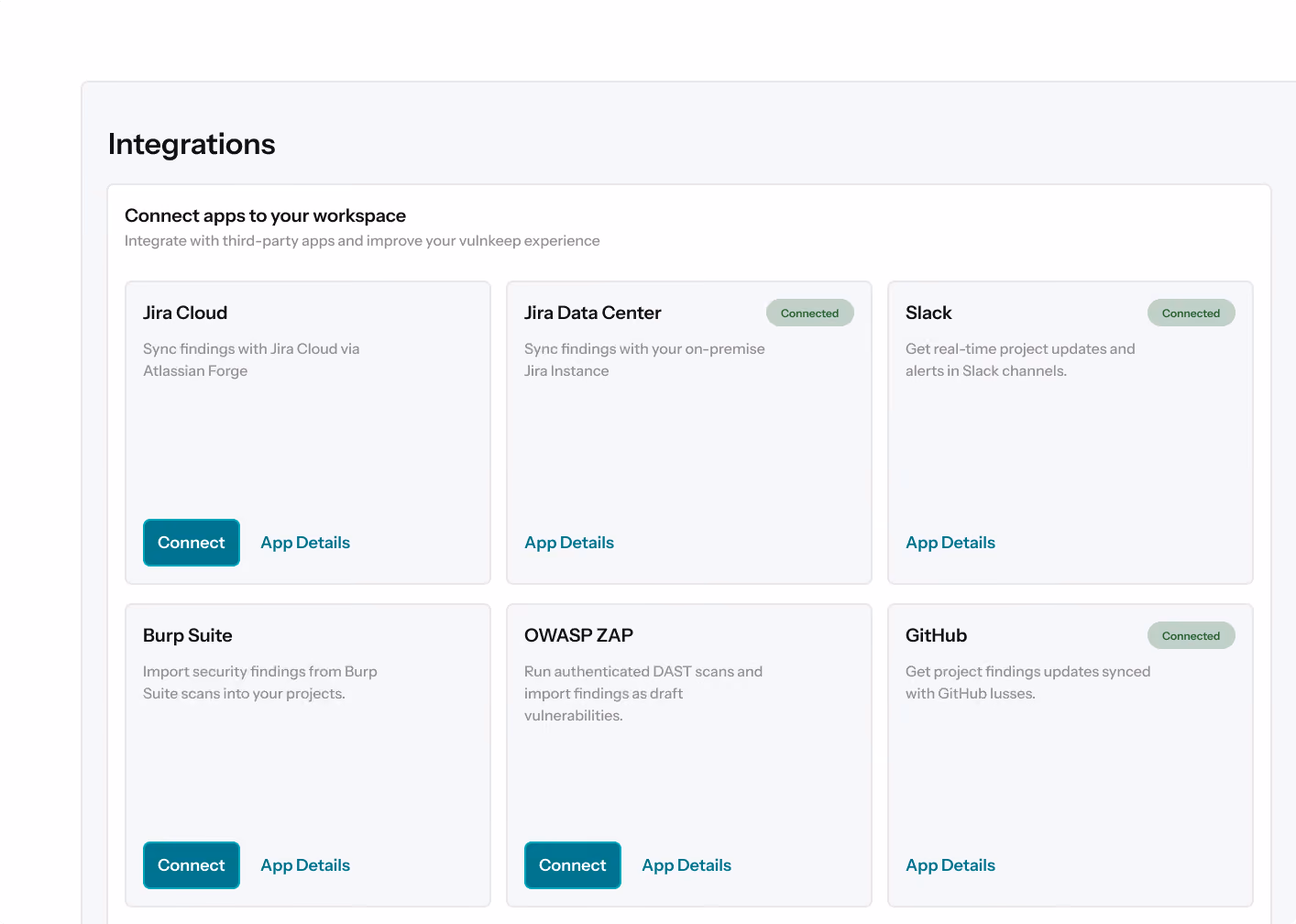Select the Burp Suite card title
Image resolution: width=1296 pixels, height=924 pixels.
tap(188, 635)
